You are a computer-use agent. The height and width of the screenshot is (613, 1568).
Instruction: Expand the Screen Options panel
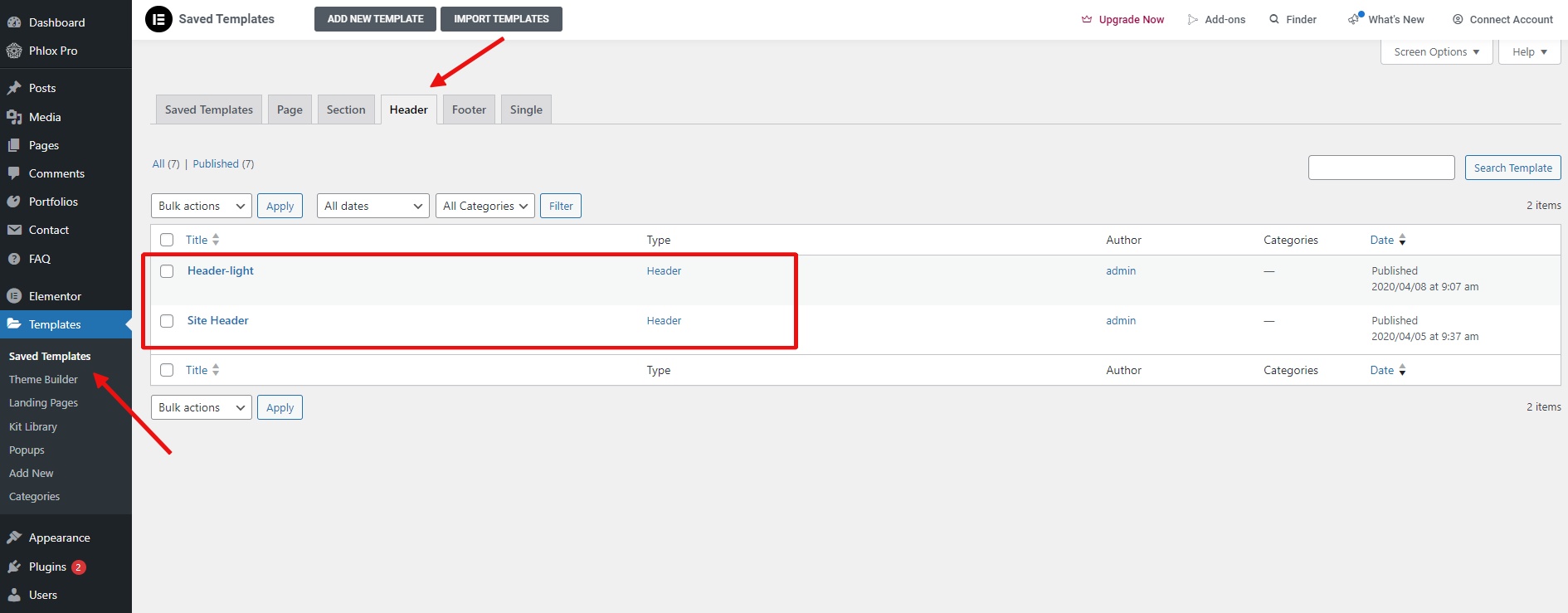point(1437,51)
